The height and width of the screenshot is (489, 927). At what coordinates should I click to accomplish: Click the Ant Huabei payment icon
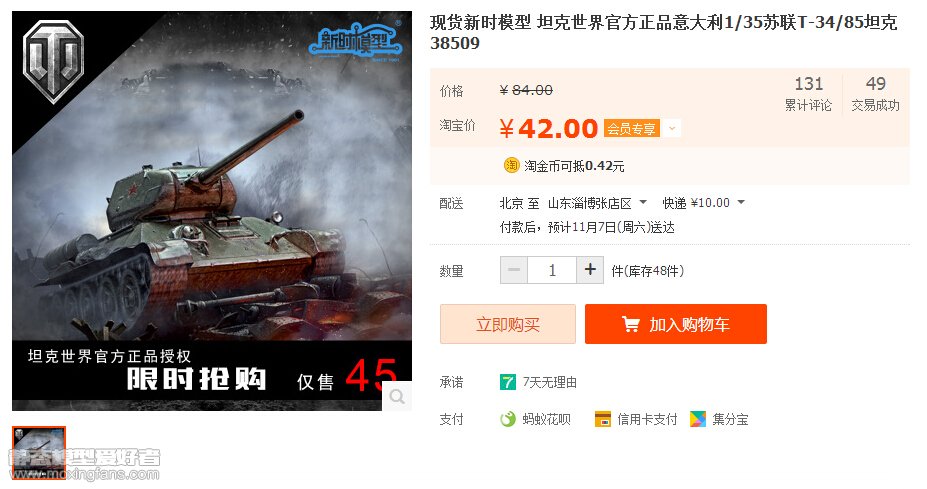click(508, 419)
